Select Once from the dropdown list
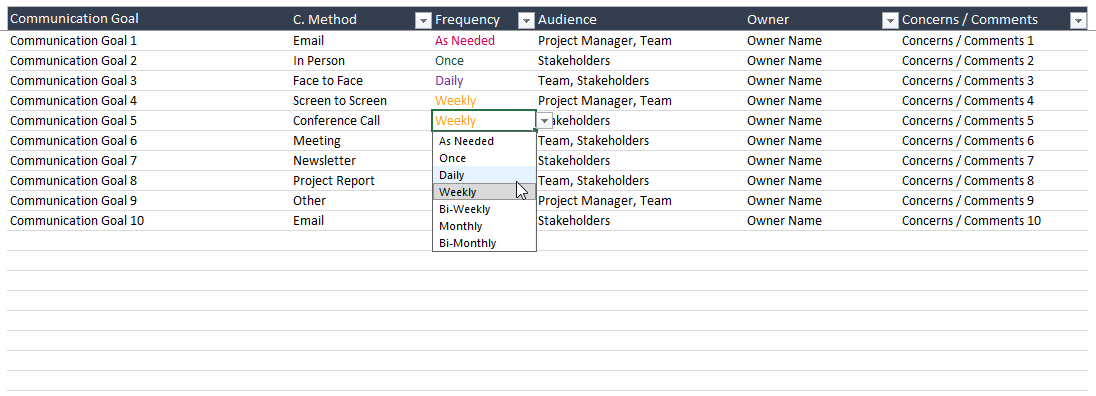The image size is (1096, 396). click(484, 158)
